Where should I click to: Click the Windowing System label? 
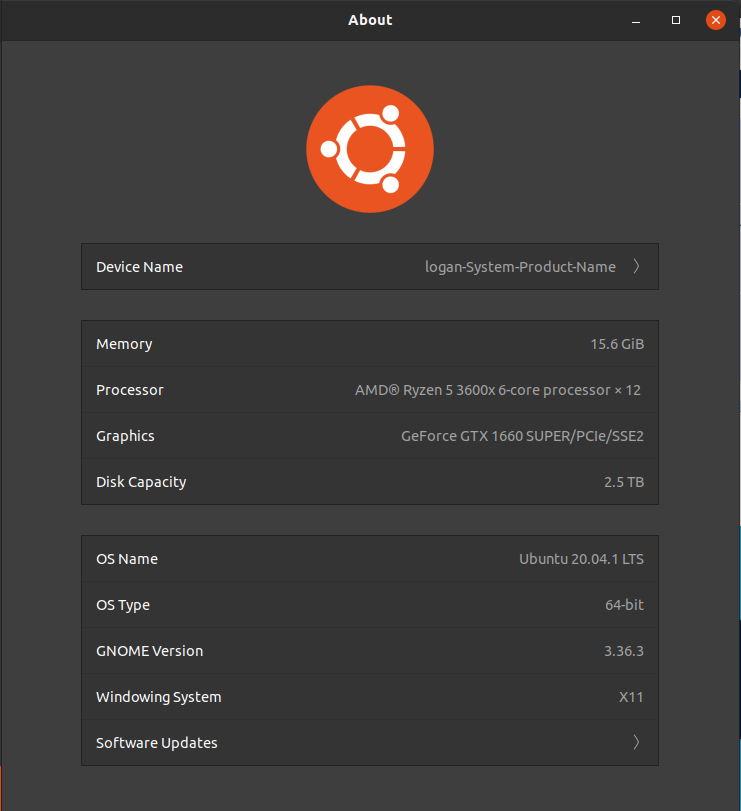pos(159,697)
